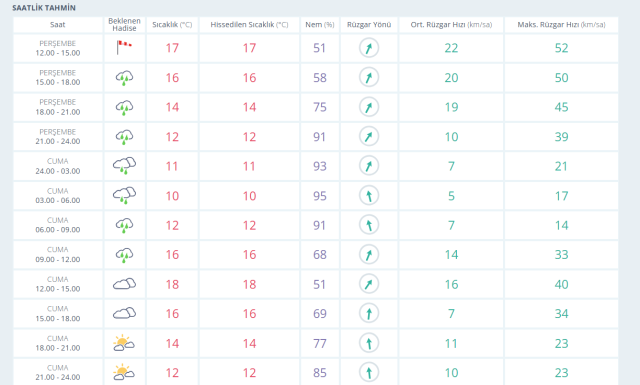Click max wind speed value 50

(x=562, y=78)
